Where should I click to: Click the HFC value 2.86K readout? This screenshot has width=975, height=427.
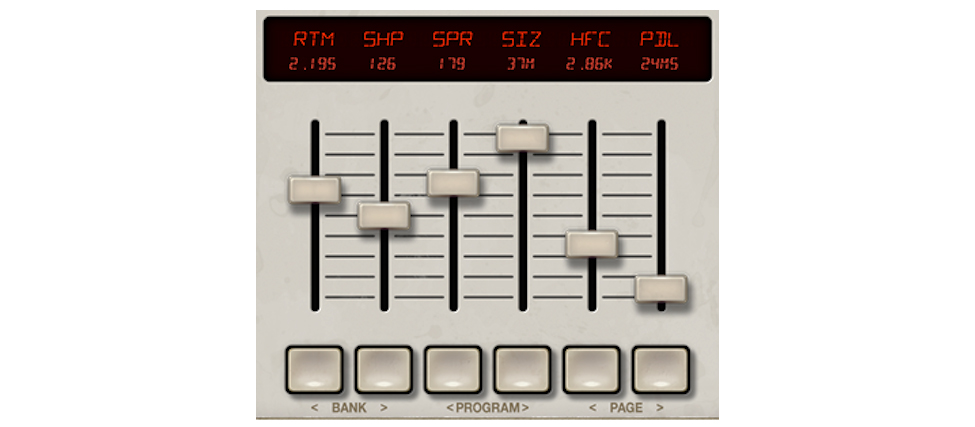point(590,65)
